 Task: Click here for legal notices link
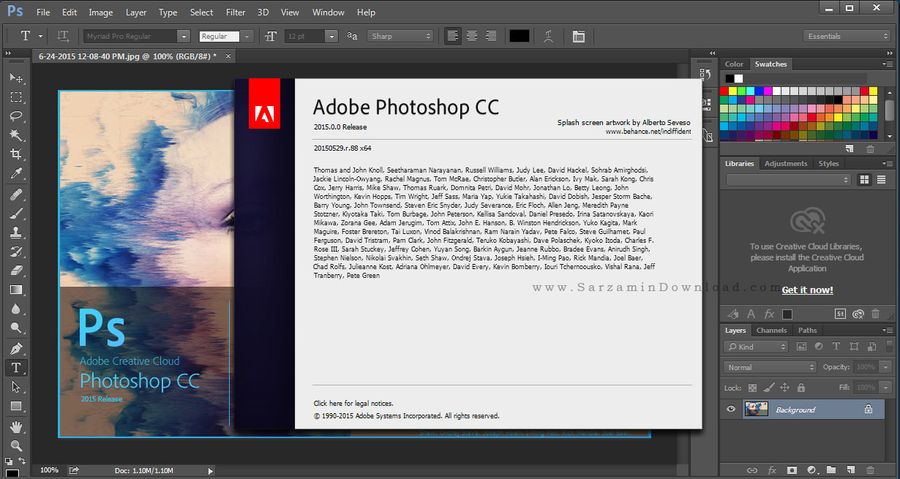click(353, 403)
